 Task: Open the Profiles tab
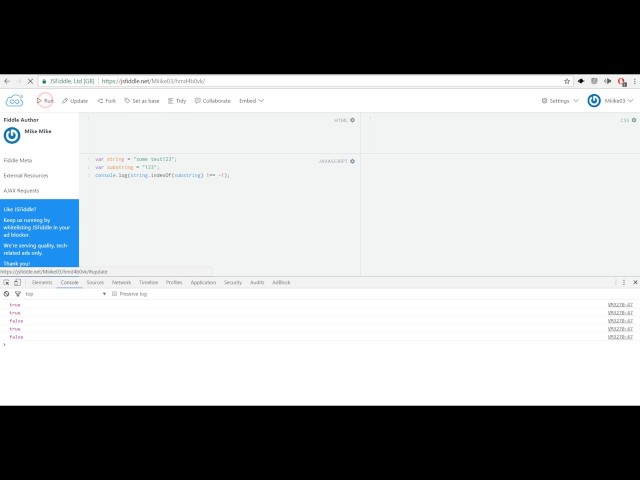pos(174,282)
